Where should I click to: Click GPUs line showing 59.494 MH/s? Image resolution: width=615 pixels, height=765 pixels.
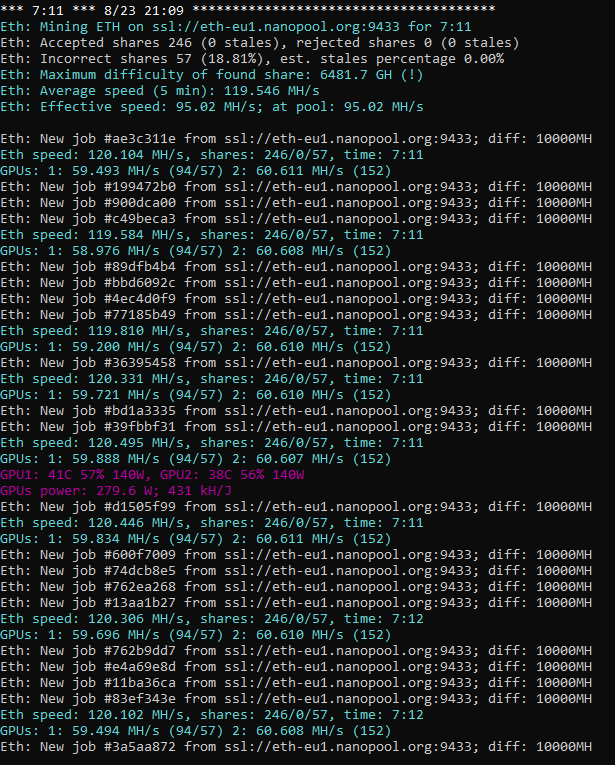pyautogui.click(x=196, y=731)
